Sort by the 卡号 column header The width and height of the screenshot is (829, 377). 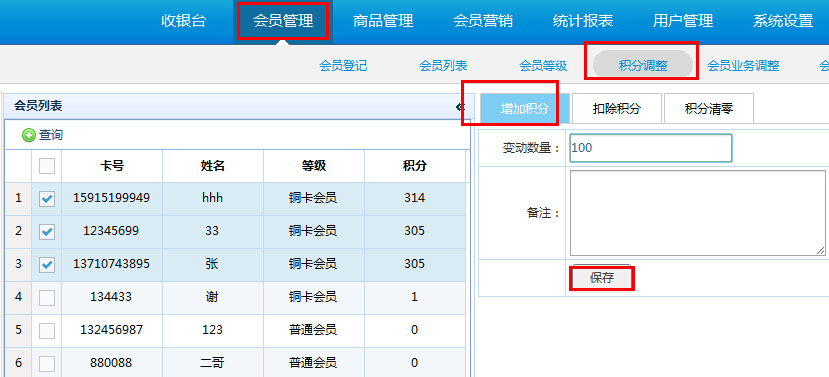click(112, 166)
